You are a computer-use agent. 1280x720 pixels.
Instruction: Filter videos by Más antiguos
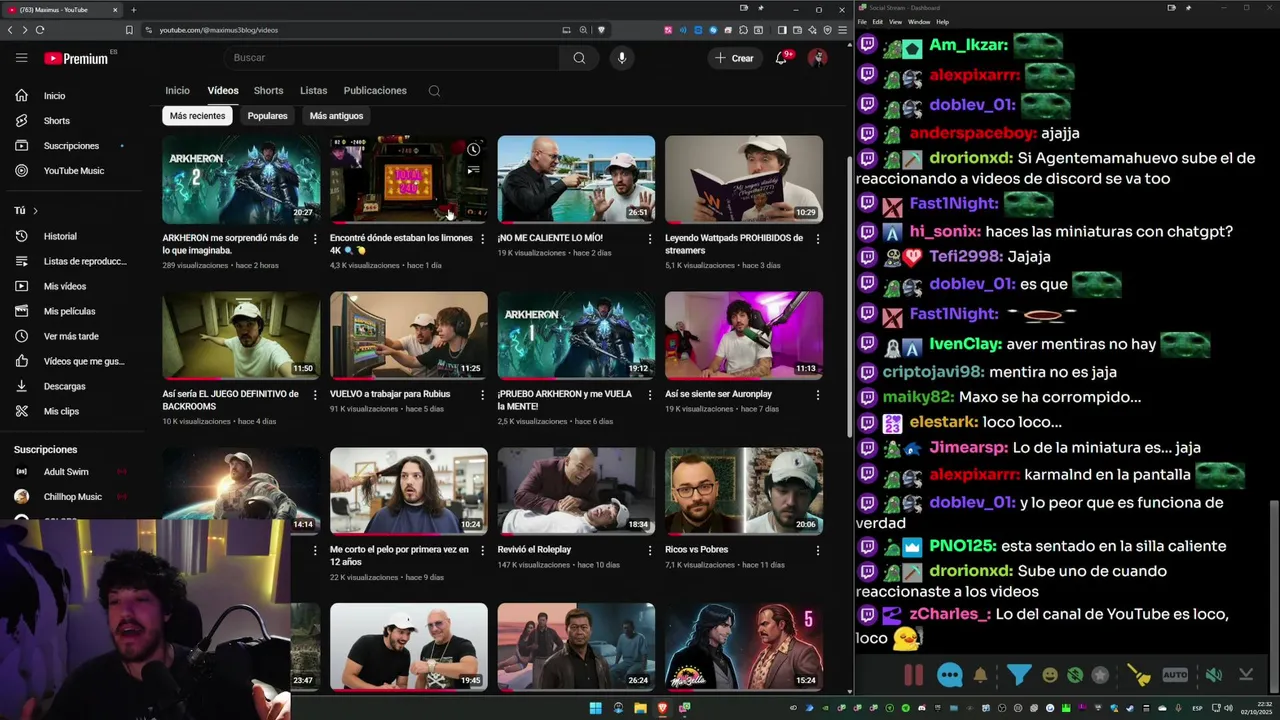(x=336, y=116)
